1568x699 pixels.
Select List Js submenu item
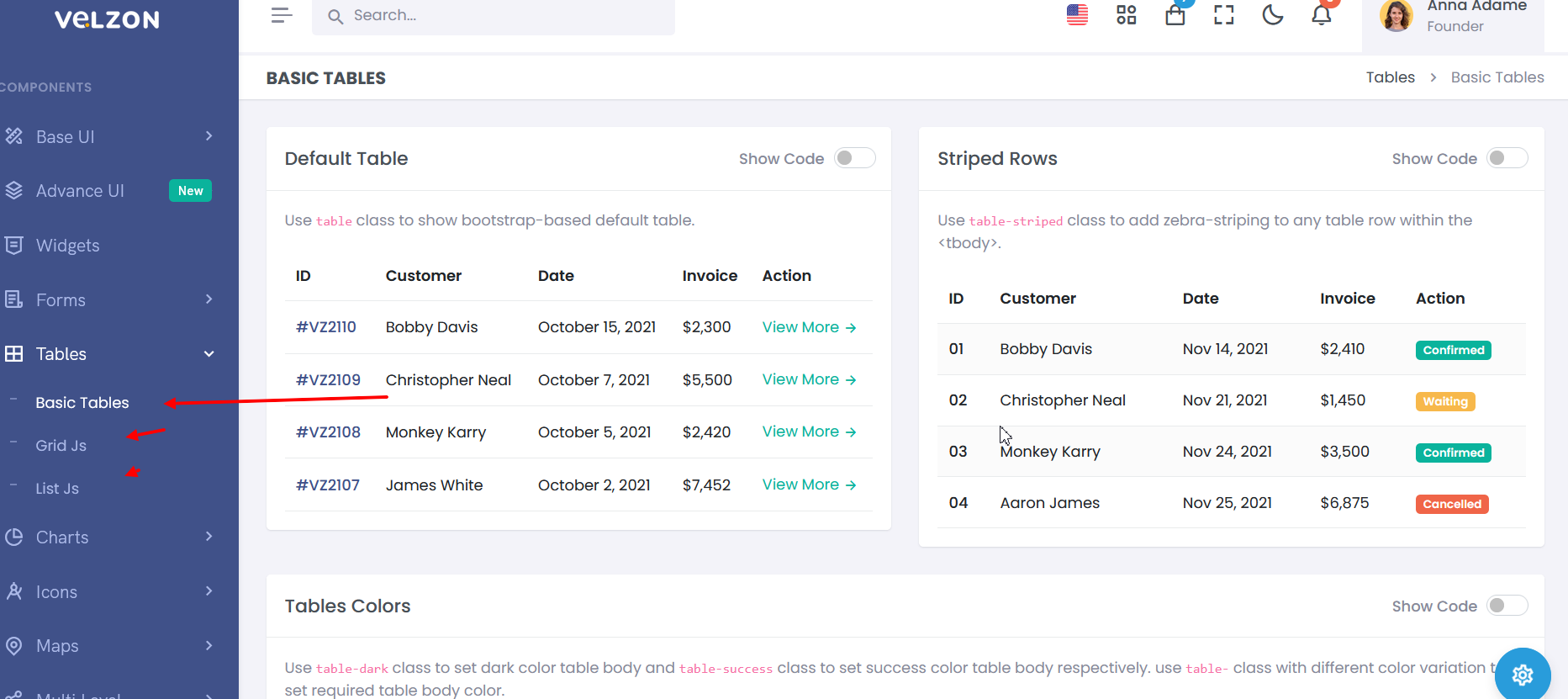[x=57, y=489]
